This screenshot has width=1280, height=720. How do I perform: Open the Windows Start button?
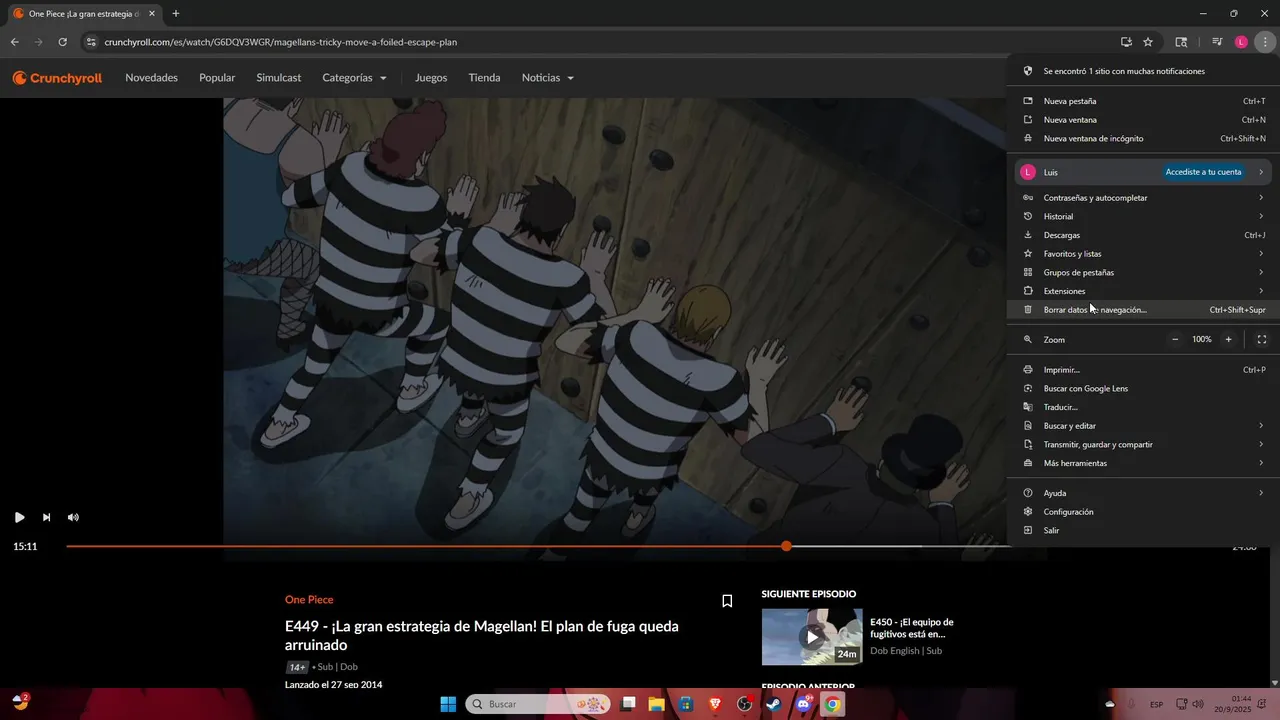tap(448, 704)
